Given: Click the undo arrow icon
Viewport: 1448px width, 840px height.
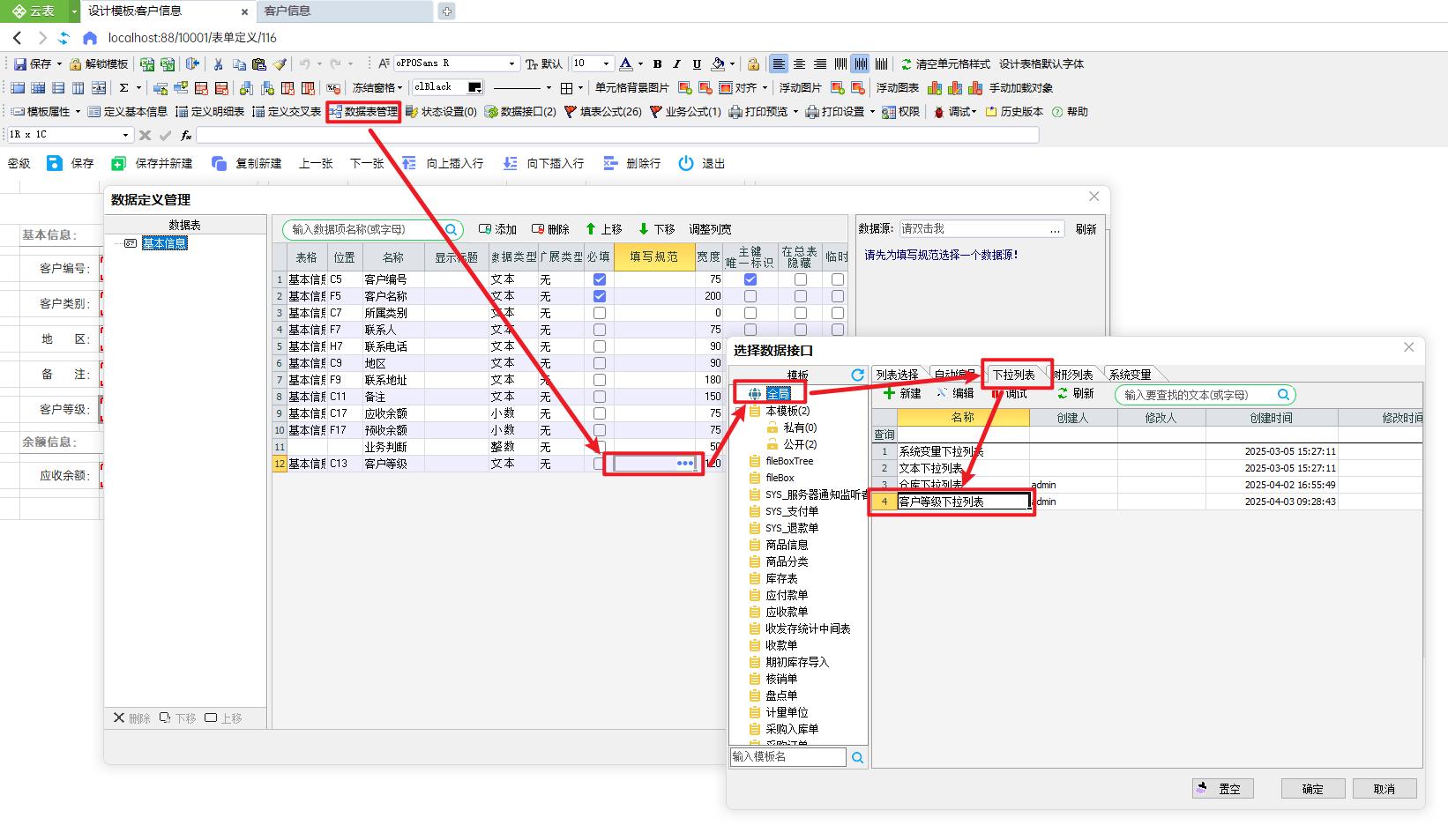Looking at the screenshot, I should [x=304, y=63].
